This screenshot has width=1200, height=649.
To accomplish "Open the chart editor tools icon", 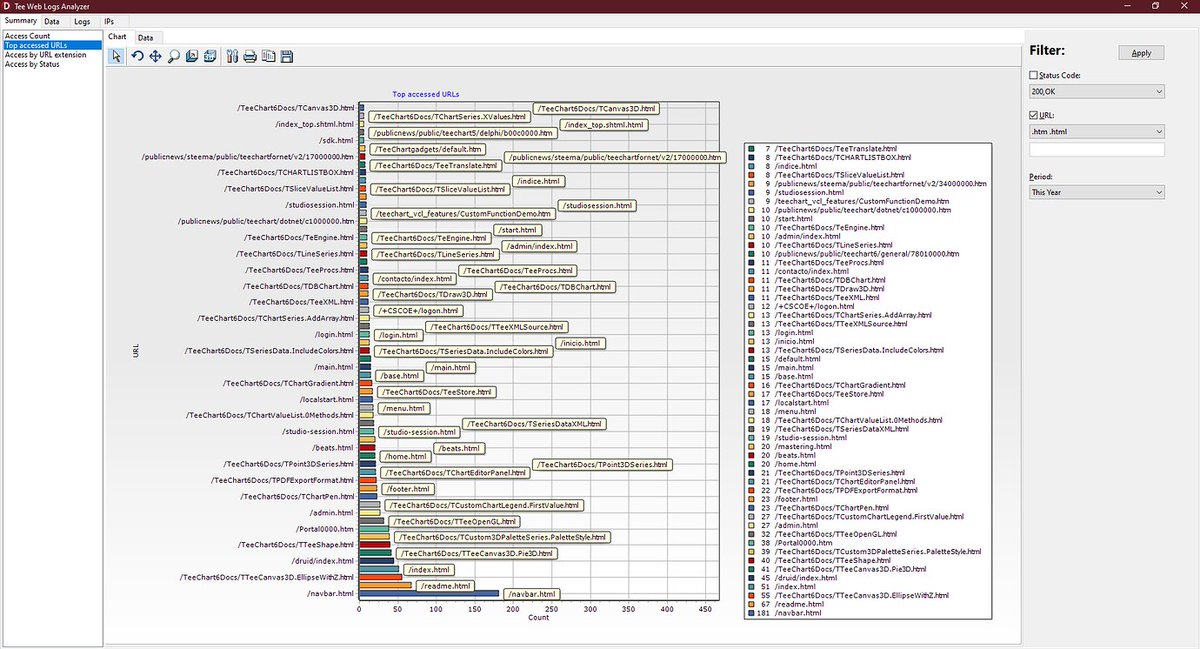I will 232,56.
